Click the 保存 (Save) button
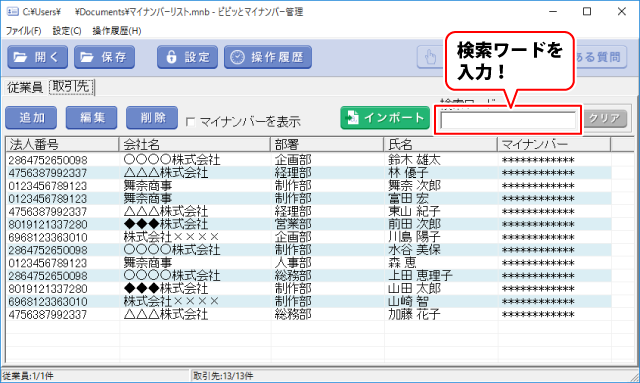Image resolution: width=640 pixels, height=383 pixels. [x=104, y=57]
